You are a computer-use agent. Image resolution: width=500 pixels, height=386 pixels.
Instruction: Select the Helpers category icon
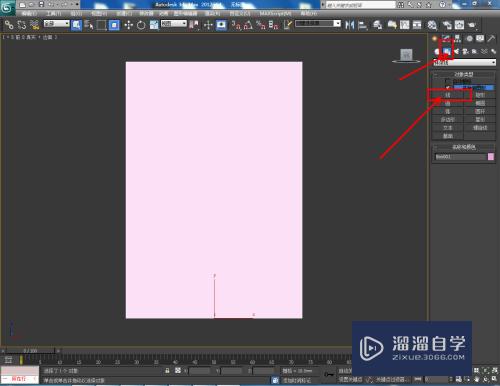475,51
